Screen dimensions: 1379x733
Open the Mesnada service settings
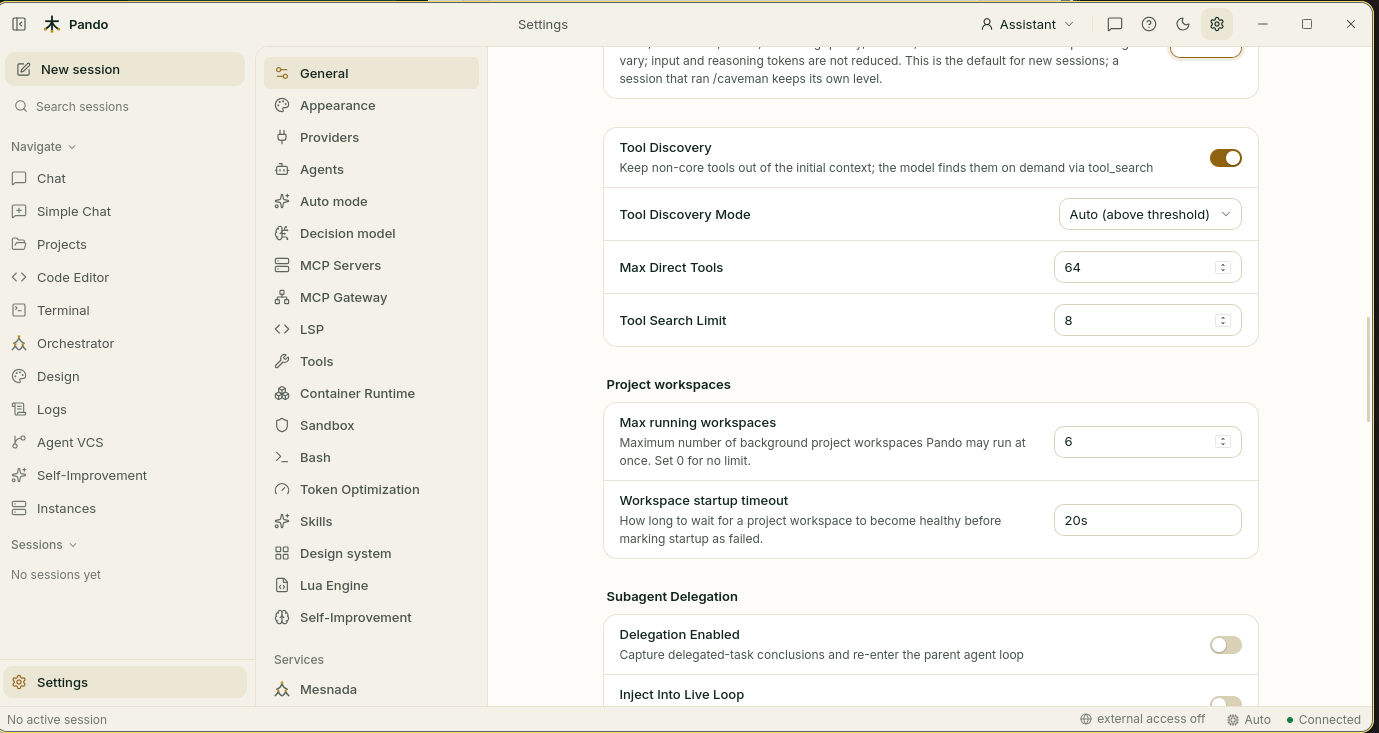pos(371,689)
